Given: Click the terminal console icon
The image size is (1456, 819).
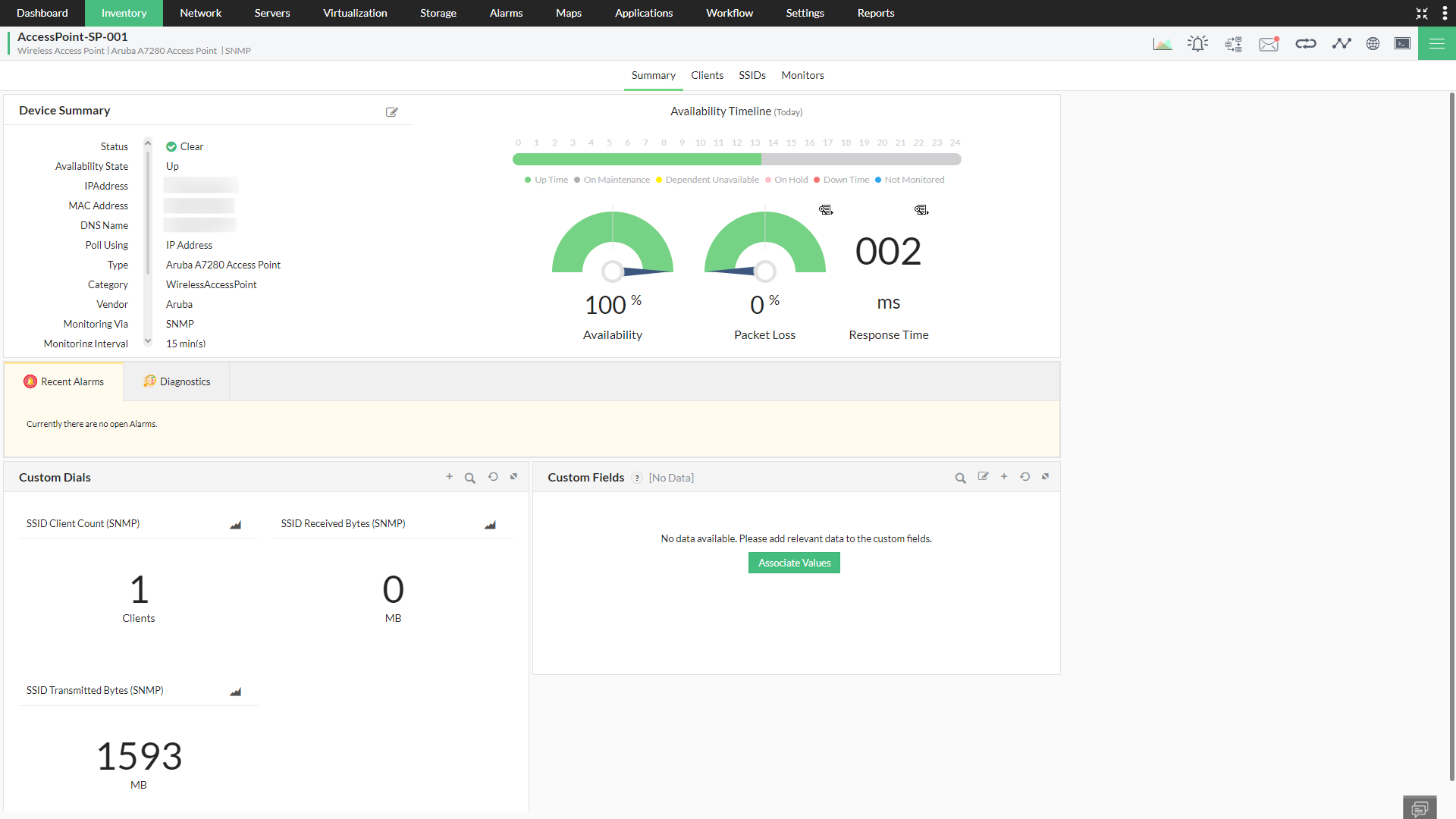Looking at the screenshot, I should pyautogui.click(x=1403, y=44).
